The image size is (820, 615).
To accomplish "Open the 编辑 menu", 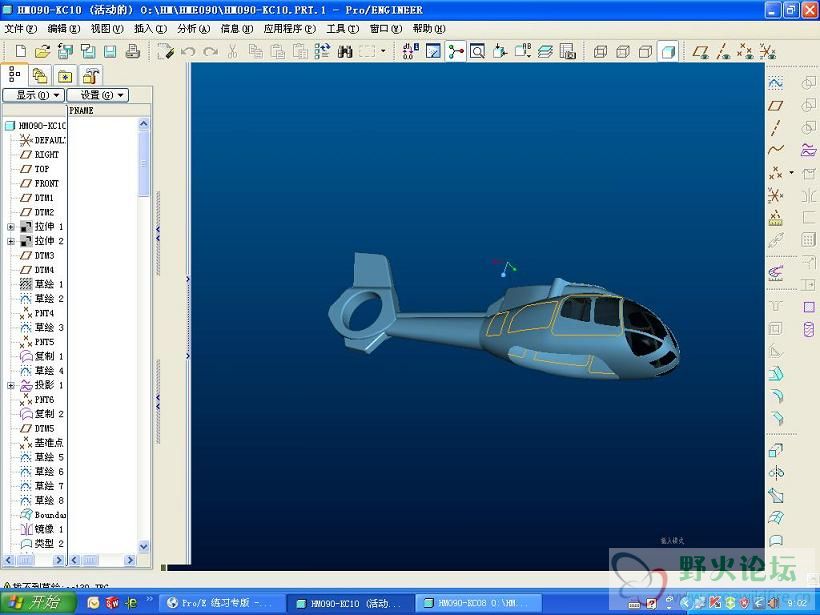I will tap(64, 29).
